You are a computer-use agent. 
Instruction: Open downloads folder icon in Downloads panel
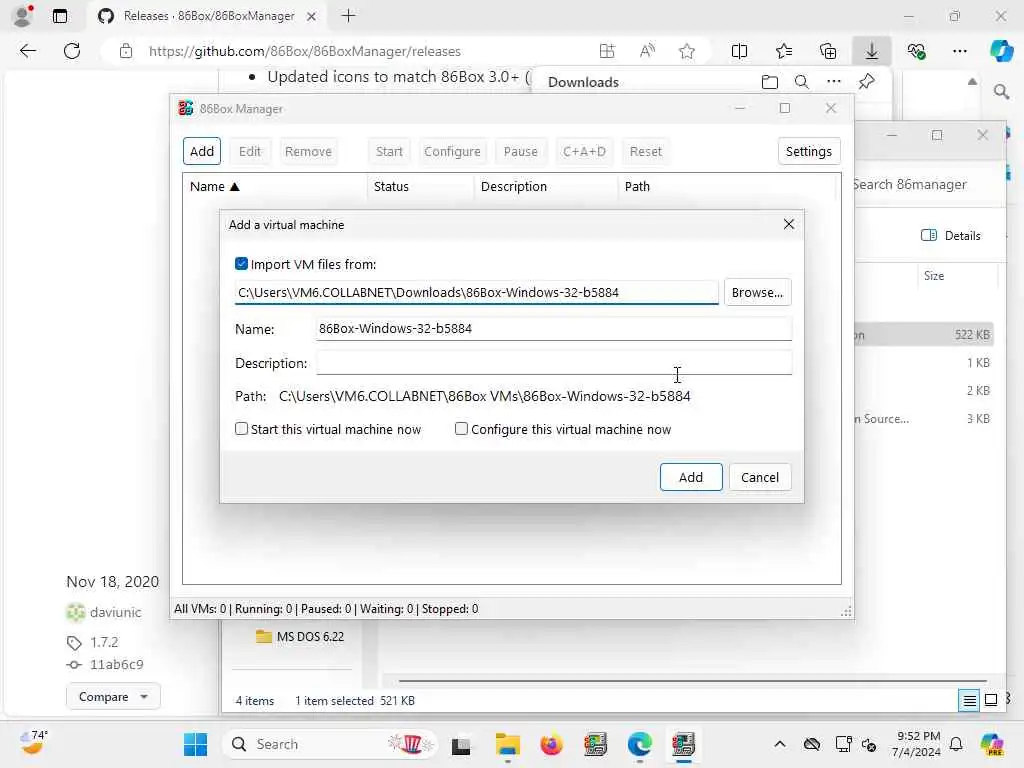coord(769,82)
